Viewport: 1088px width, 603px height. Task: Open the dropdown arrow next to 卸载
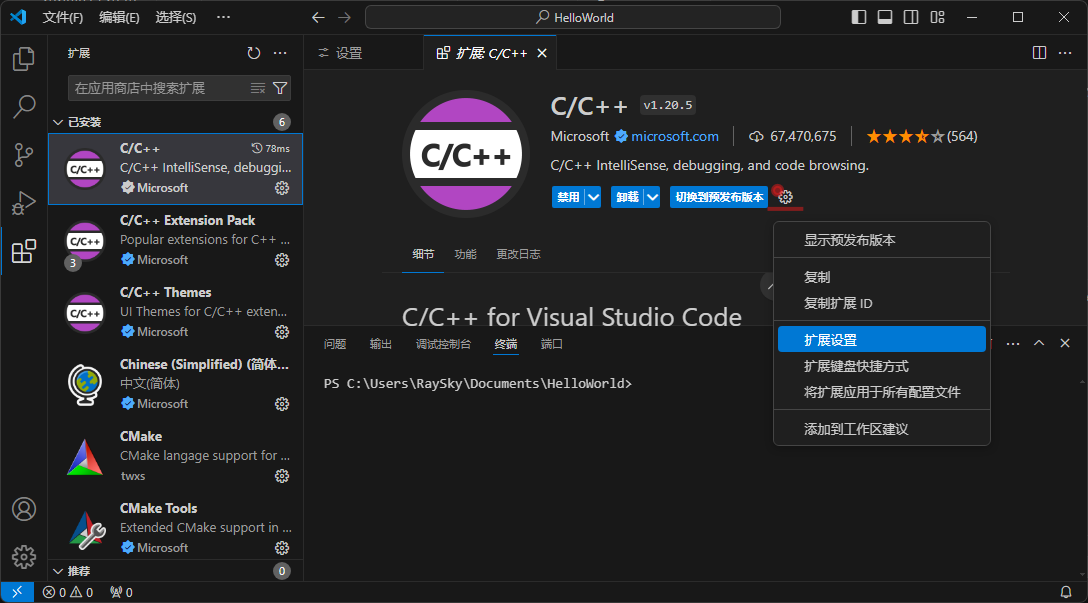652,197
